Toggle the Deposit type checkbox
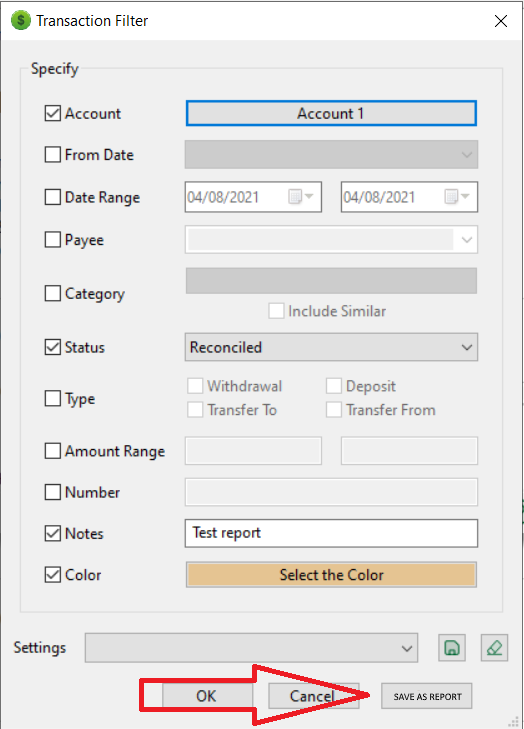The width and height of the screenshot is (524, 729). click(x=333, y=385)
